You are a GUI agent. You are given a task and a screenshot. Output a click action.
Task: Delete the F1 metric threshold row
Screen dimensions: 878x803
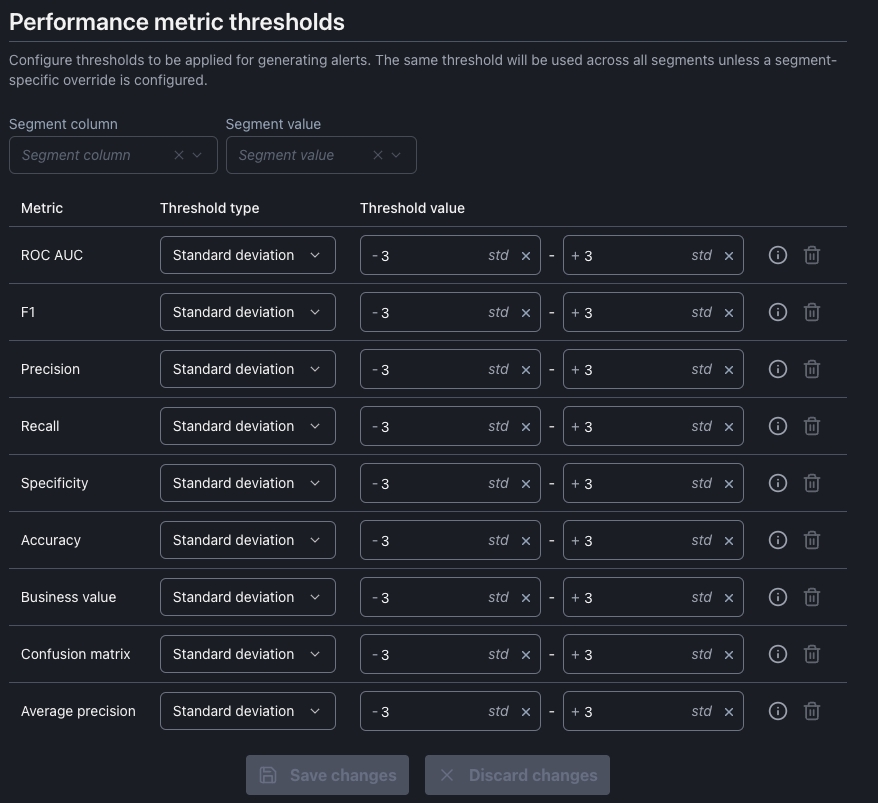point(812,312)
